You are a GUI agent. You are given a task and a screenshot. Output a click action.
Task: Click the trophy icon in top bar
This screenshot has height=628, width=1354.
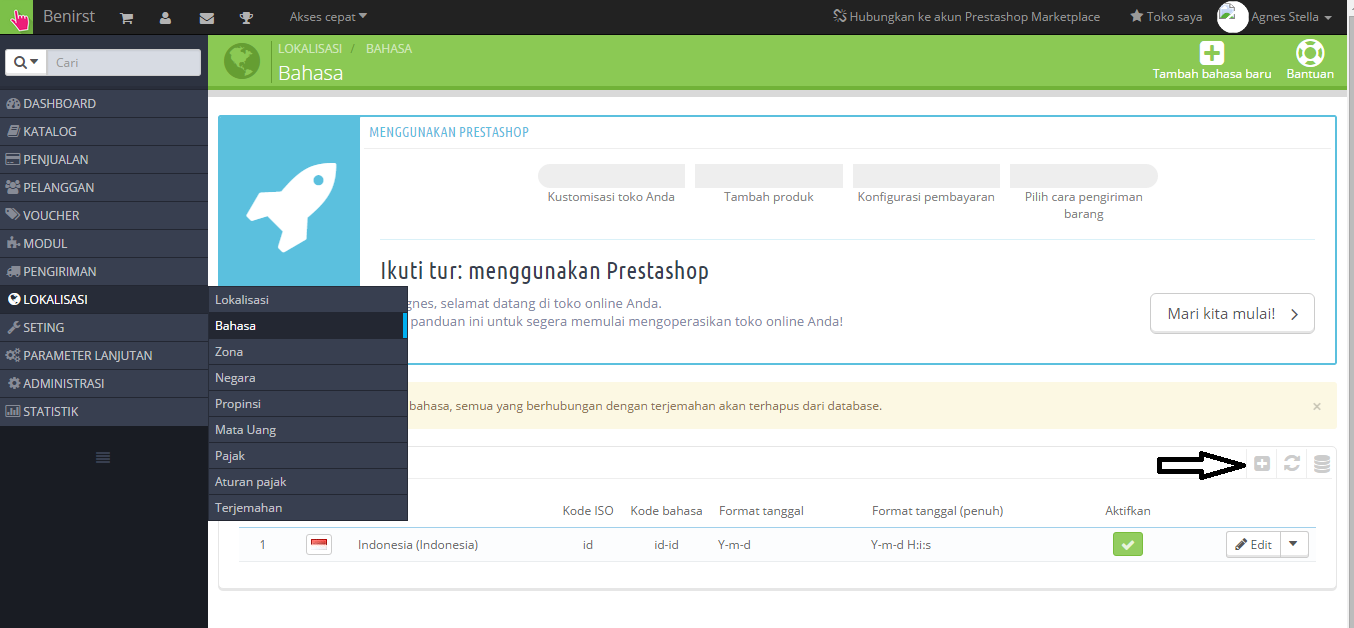point(247,17)
